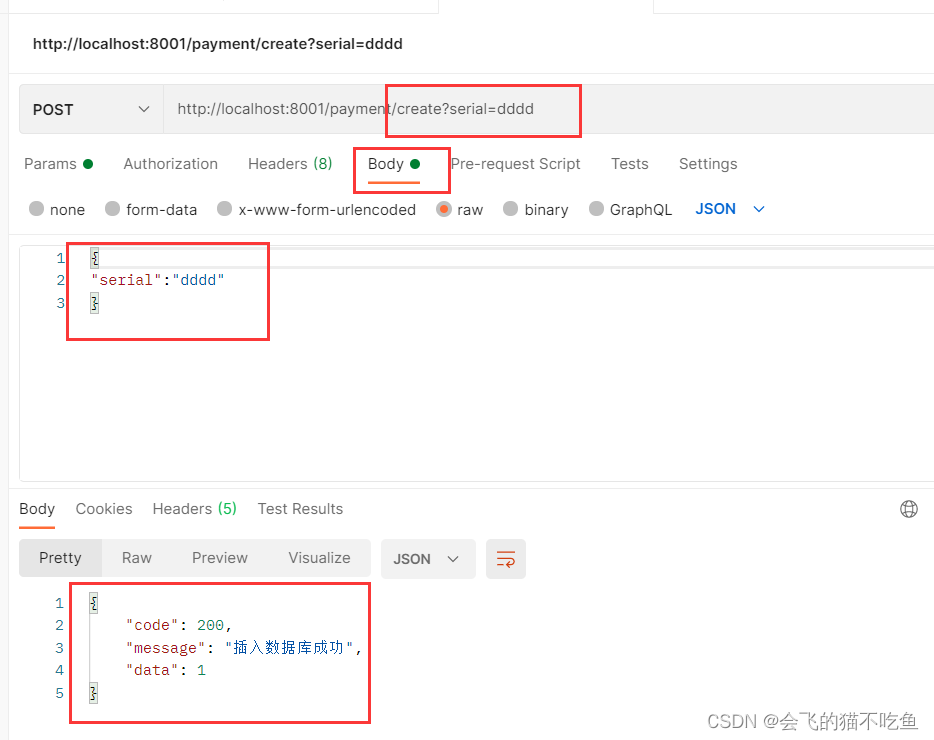Choose the binary body option
Screen dimensions: 934x740
(510, 209)
